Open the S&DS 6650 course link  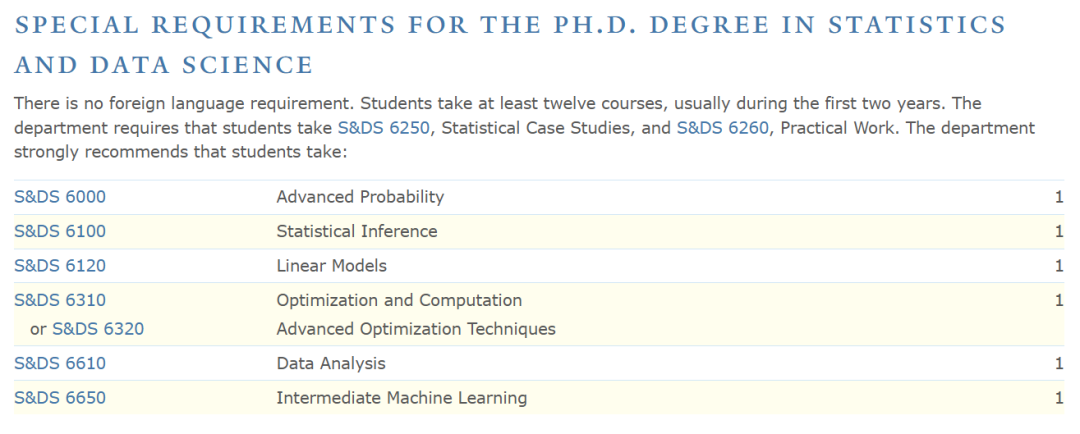coord(60,398)
